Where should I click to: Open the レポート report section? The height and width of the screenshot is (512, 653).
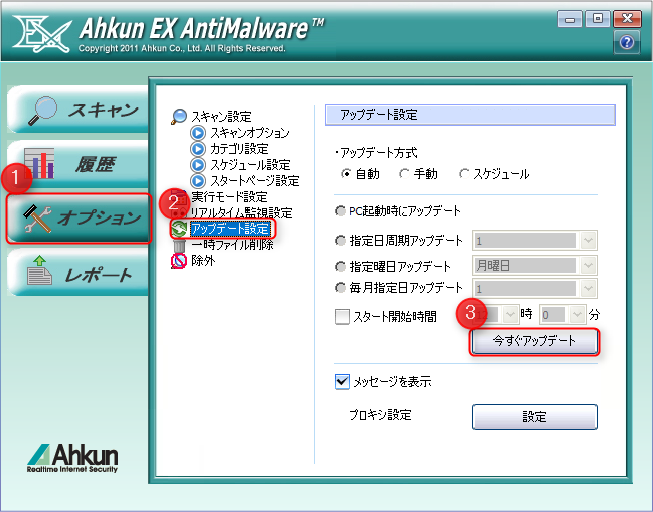pos(78,273)
